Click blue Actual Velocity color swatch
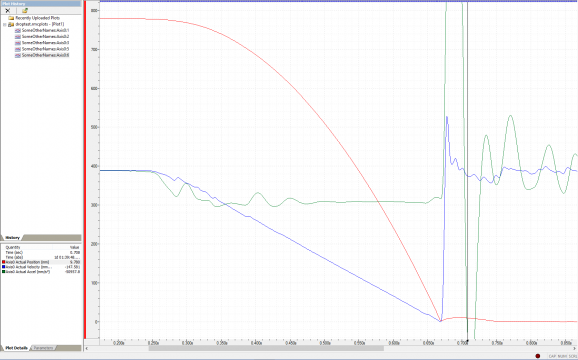Image resolution: width=578 pixels, height=360 pixels. click(4, 267)
